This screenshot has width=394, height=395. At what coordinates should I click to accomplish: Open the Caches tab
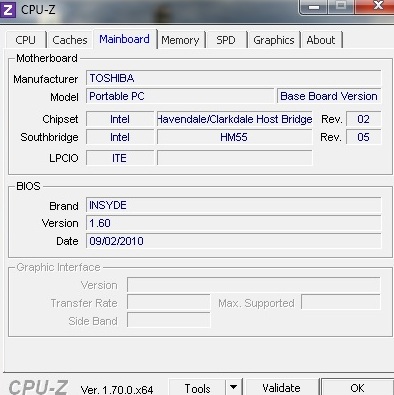tap(70, 40)
